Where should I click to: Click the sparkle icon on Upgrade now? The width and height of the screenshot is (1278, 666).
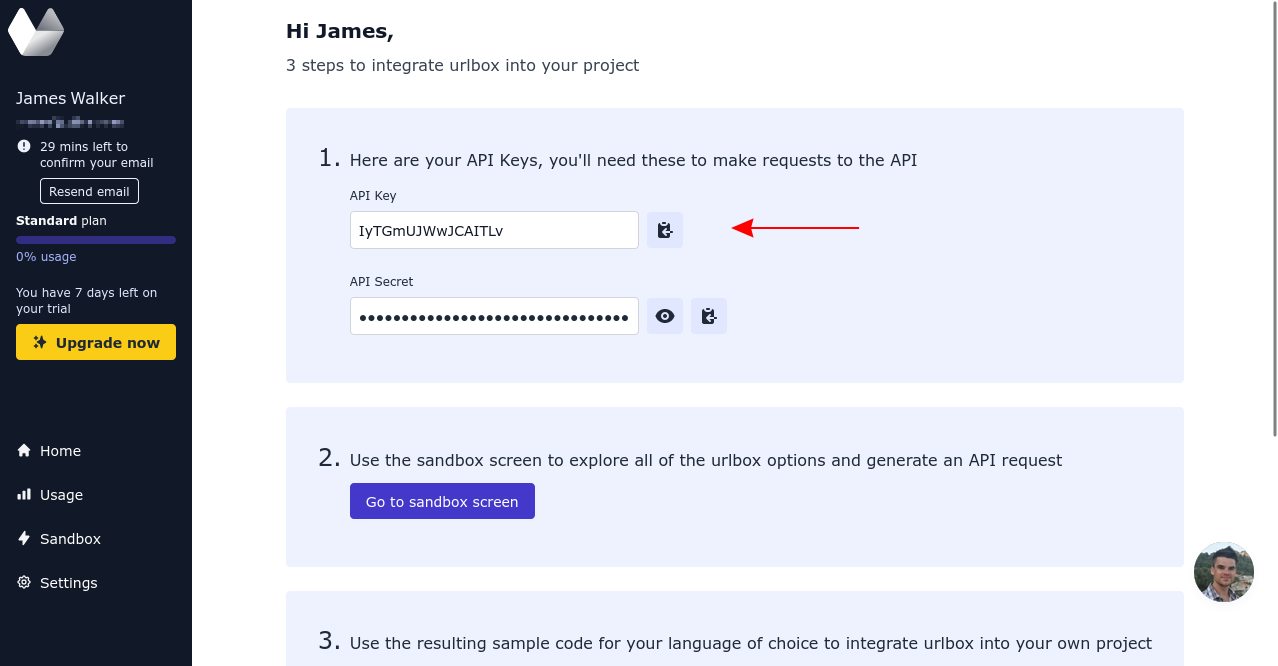click(39, 342)
